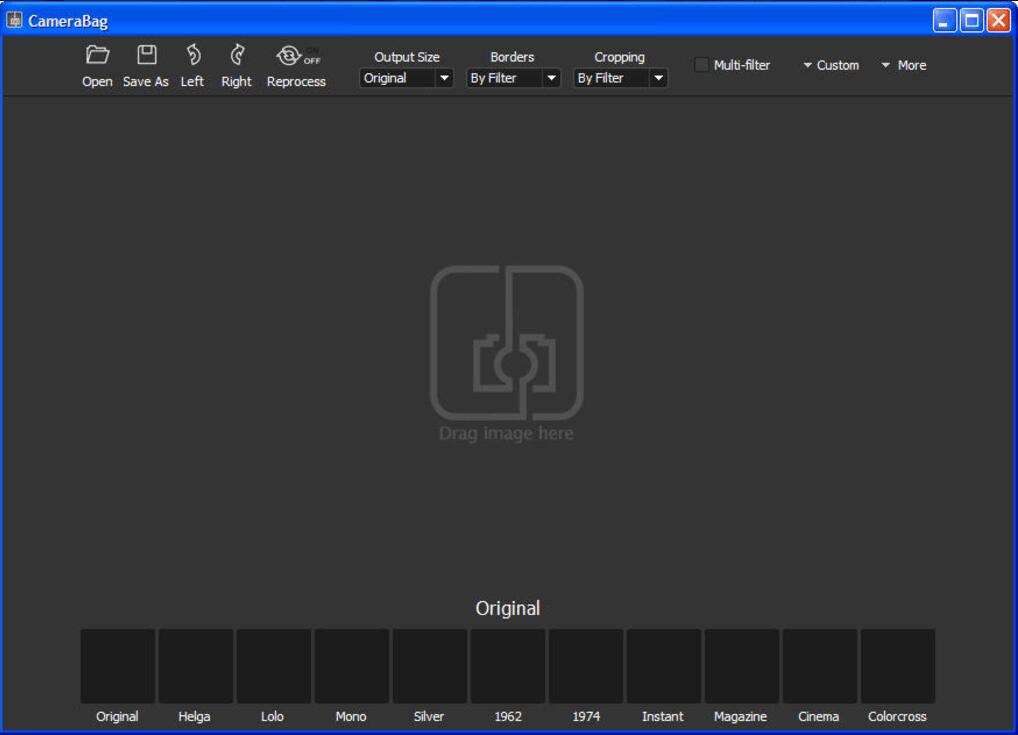1018x735 pixels.
Task: Select the 1962 filter thumbnail
Action: tap(508, 666)
